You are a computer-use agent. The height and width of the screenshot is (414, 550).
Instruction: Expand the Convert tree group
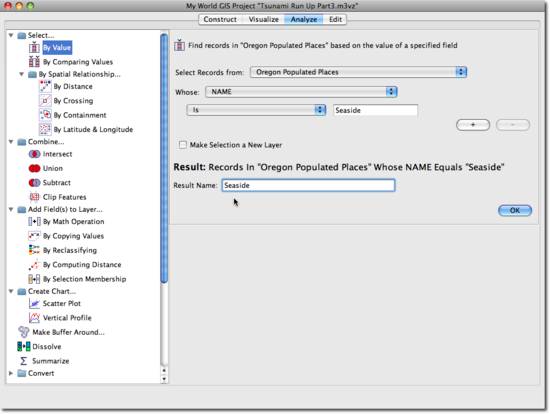click(11, 373)
